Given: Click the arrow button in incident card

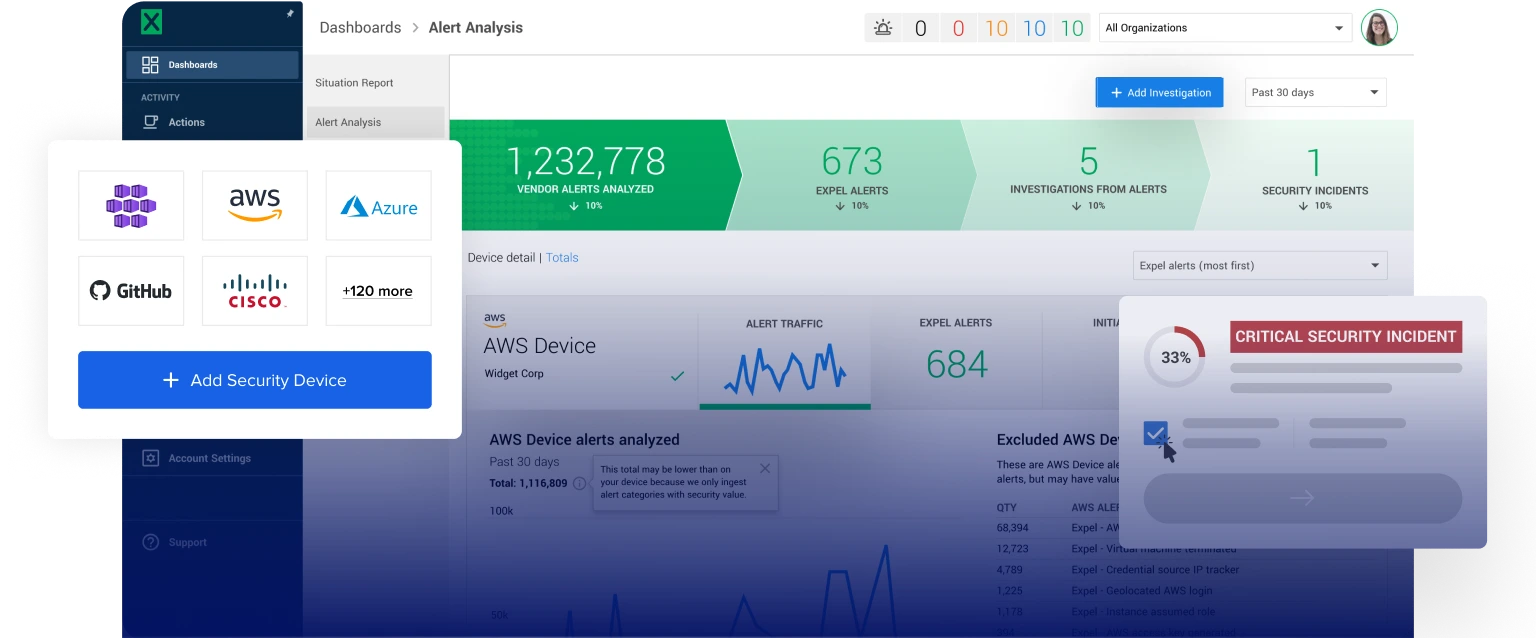Looking at the screenshot, I should click(1302, 498).
